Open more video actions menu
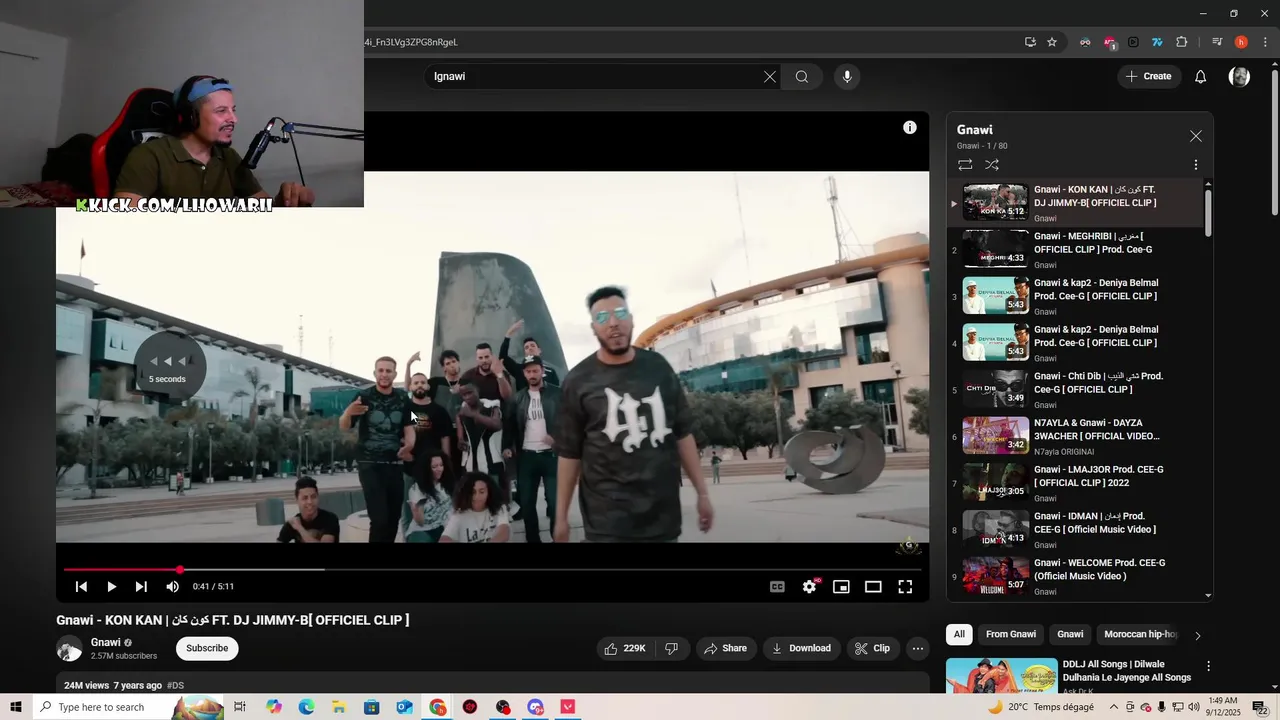 coord(917,648)
